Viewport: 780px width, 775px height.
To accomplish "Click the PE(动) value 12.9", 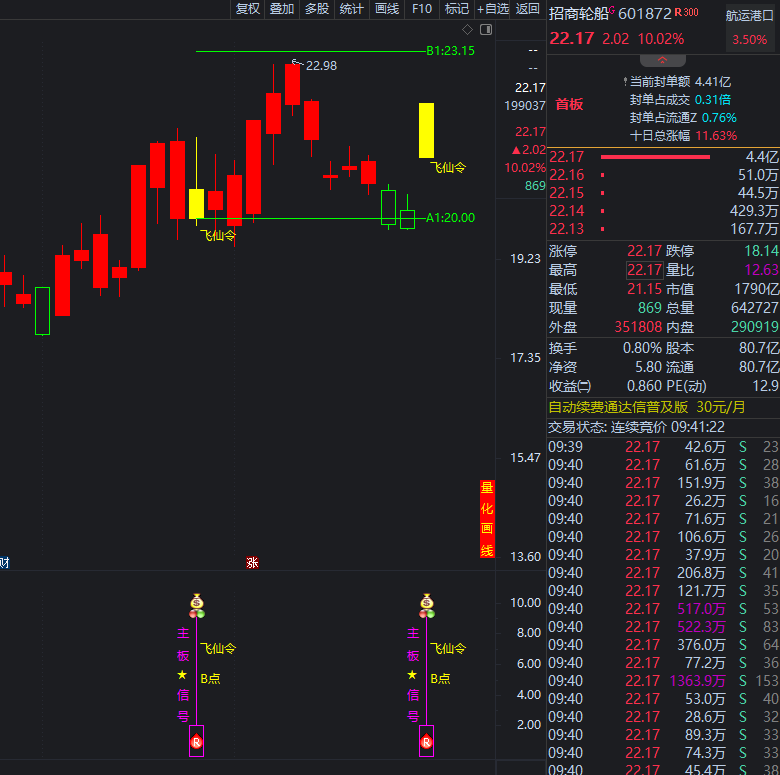I will (x=765, y=386).
